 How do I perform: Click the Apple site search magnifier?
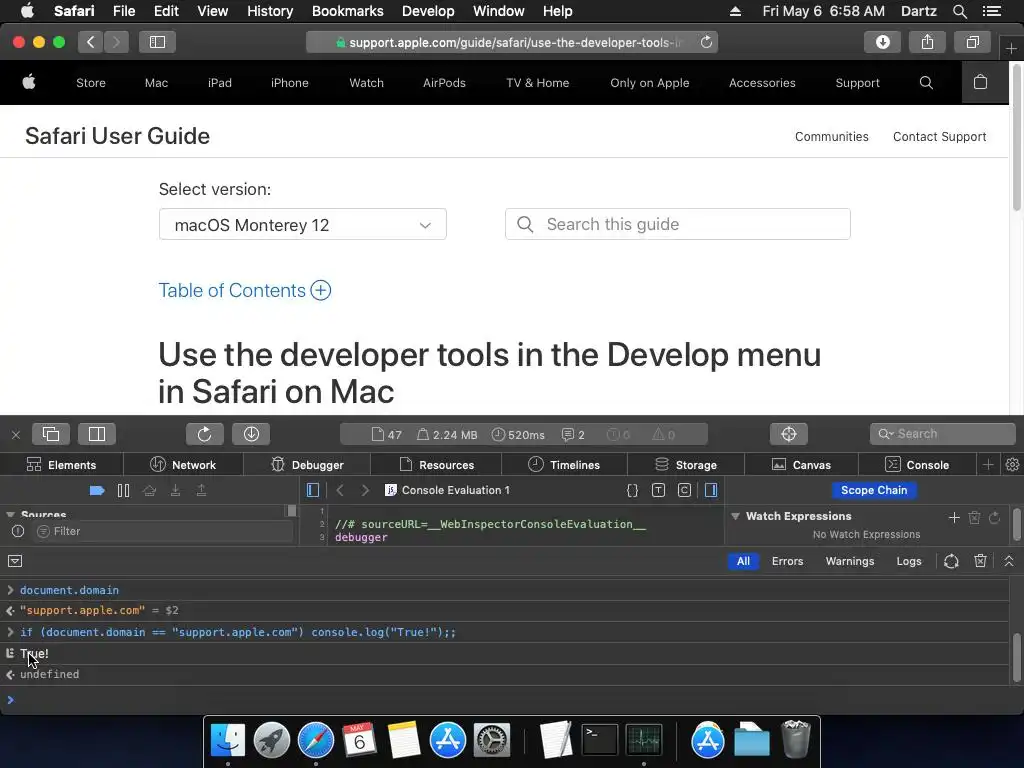926,82
